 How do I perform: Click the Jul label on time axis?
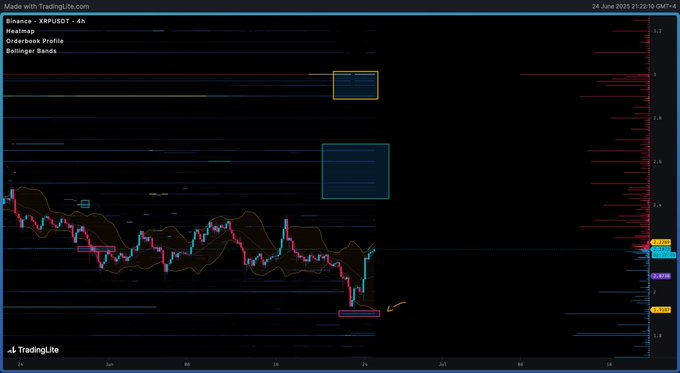coord(442,364)
